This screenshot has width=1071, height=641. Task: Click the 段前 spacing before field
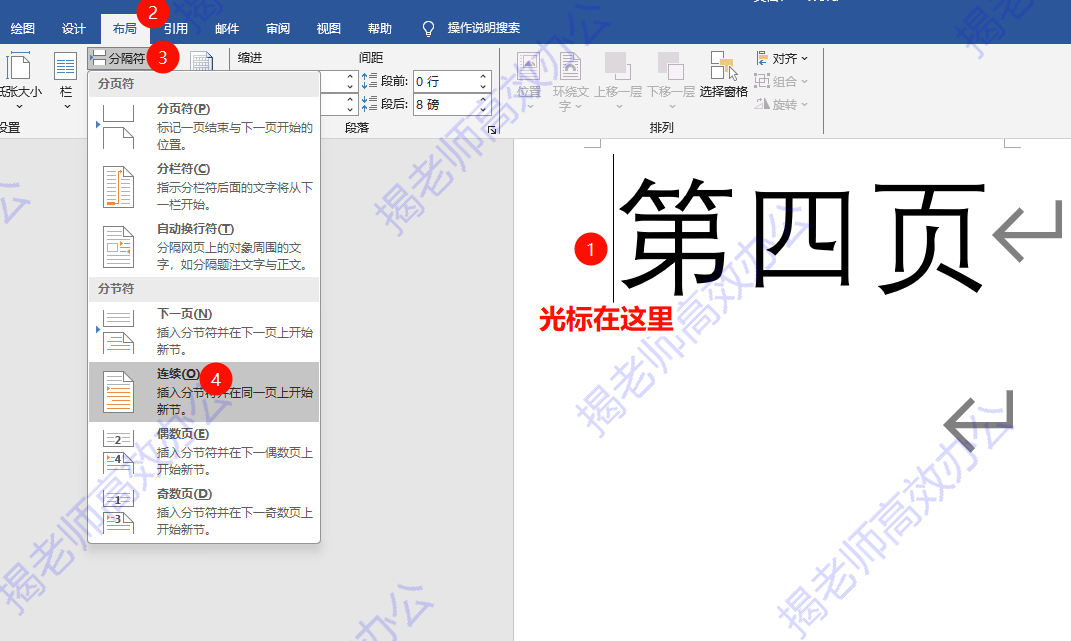(x=445, y=81)
